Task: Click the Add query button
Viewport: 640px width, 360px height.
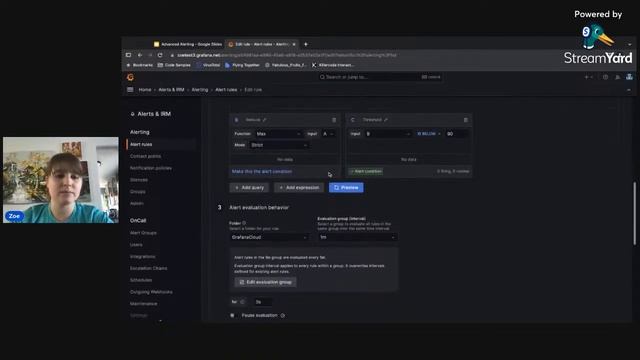Action: [249, 187]
